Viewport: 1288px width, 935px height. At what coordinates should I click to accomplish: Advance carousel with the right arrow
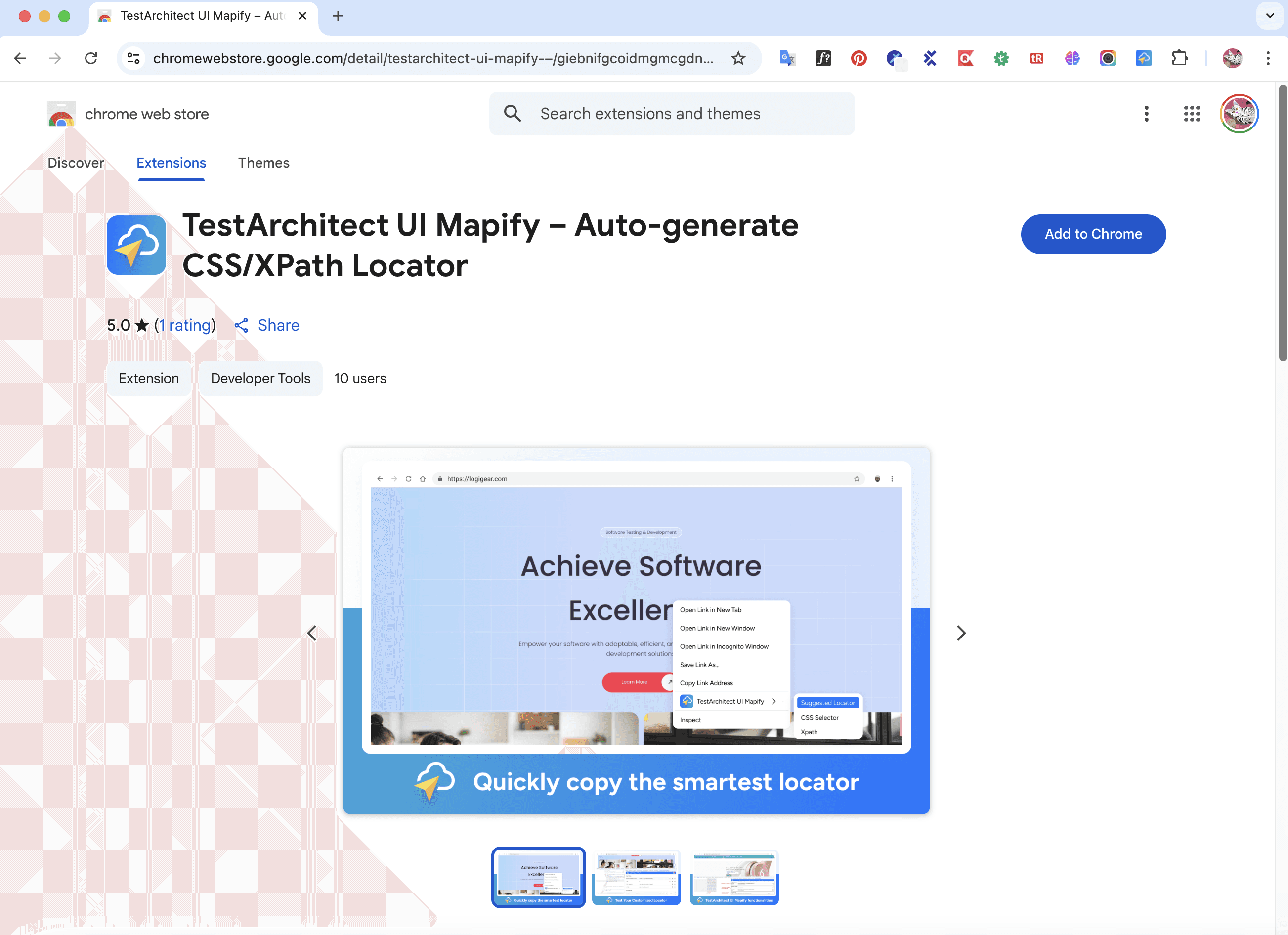point(961,633)
